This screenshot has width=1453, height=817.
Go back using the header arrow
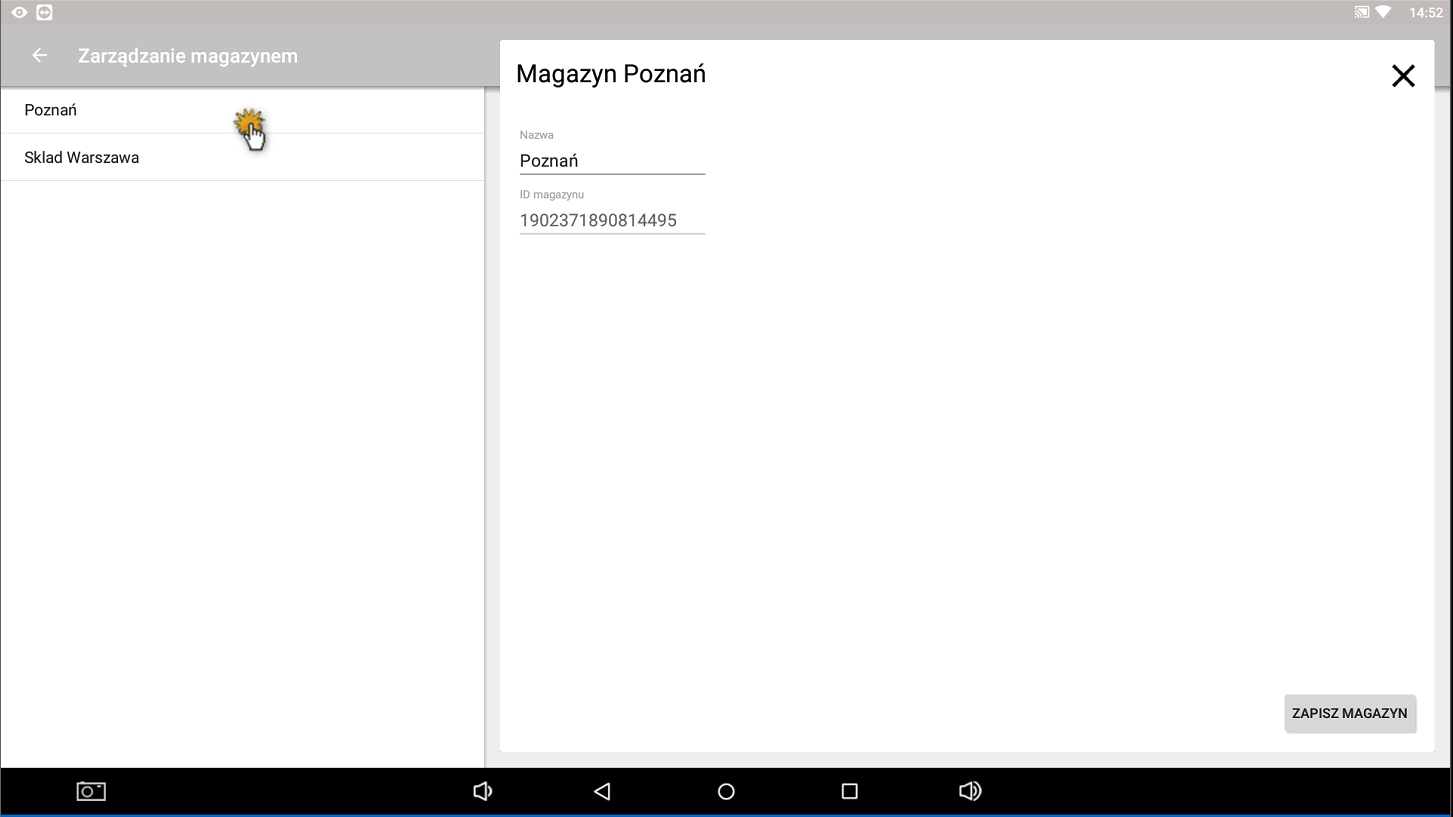[x=40, y=56]
